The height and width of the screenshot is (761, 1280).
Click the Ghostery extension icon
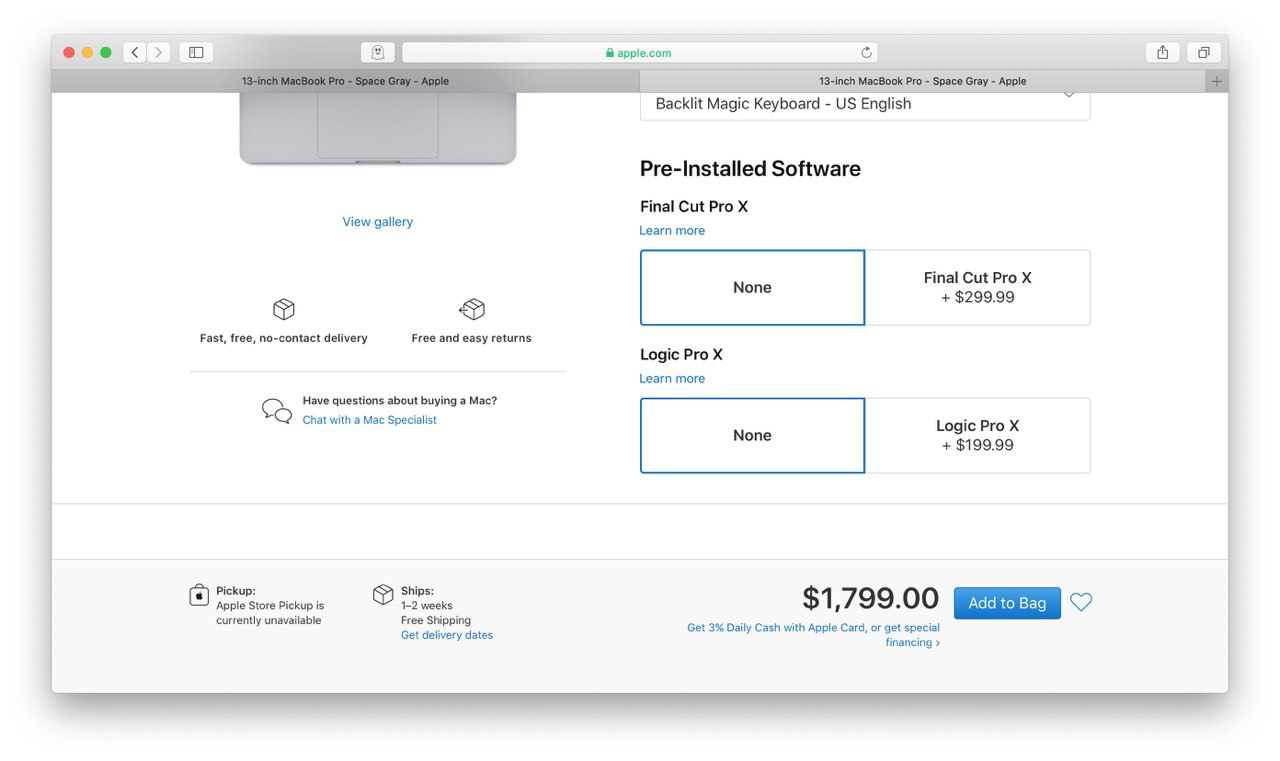378,52
